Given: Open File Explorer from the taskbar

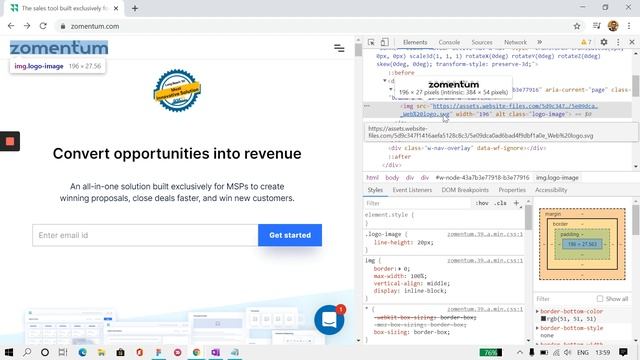Looking at the screenshot, I should pyautogui.click(x=101, y=352).
